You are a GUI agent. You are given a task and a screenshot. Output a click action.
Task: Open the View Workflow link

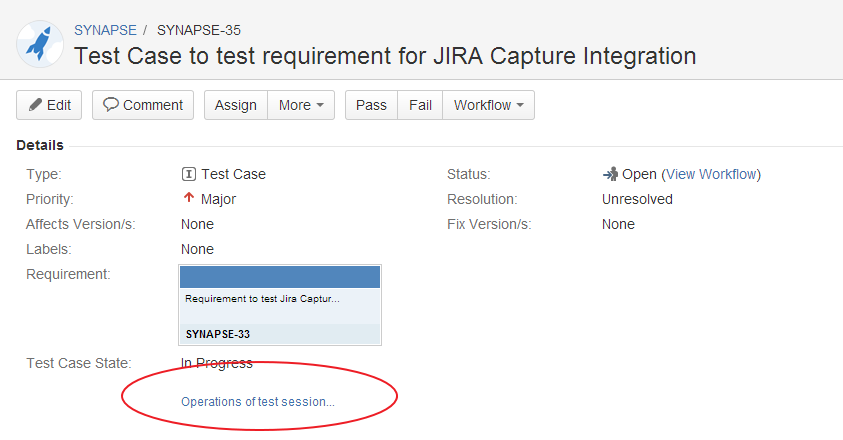[x=711, y=174]
